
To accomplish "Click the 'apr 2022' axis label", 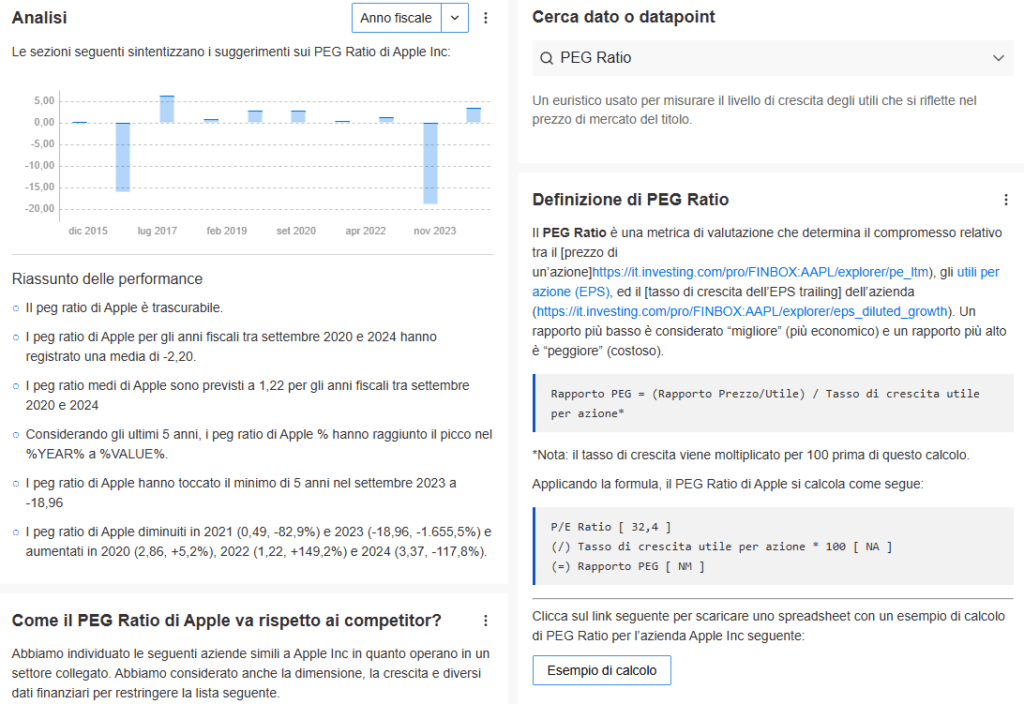I will tap(366, 231).
